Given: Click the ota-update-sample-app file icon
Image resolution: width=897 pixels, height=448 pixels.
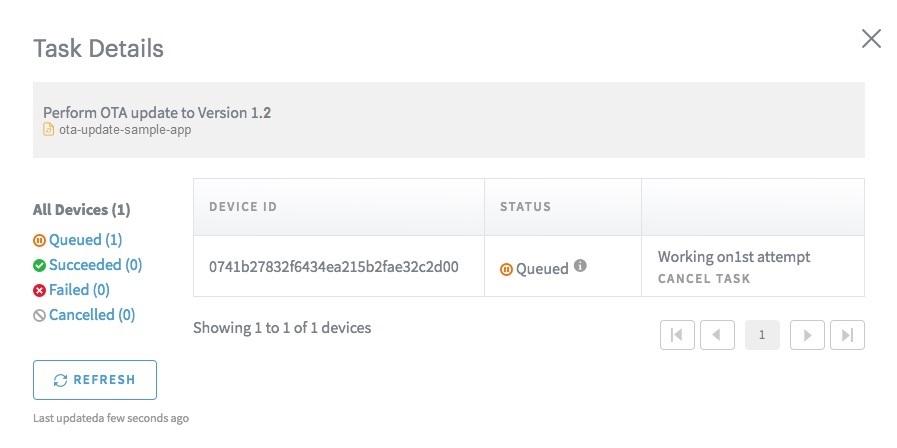Looking at the screenshot, I should [x=49, y=129].
